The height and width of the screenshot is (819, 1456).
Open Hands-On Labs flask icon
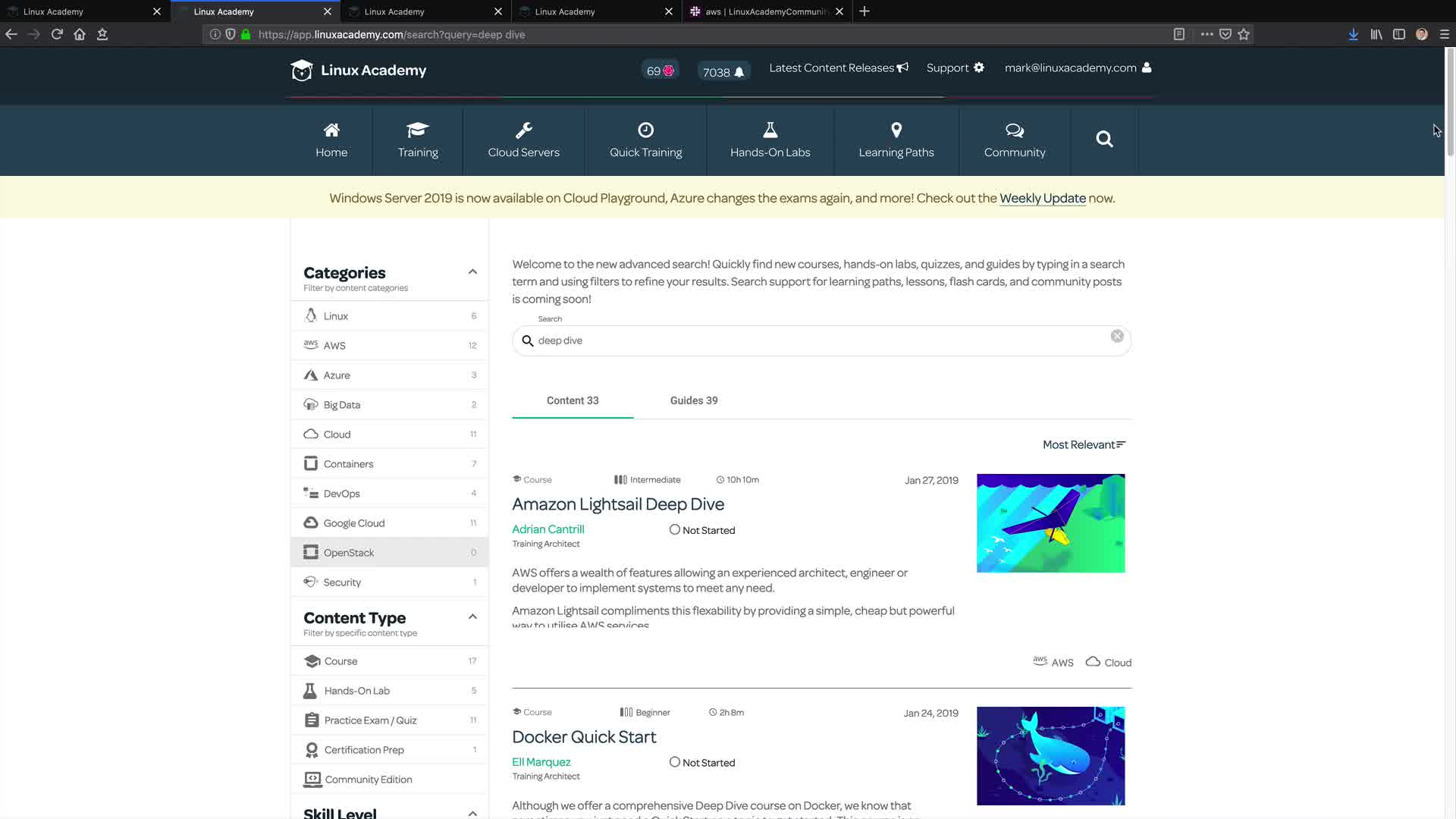770,130
